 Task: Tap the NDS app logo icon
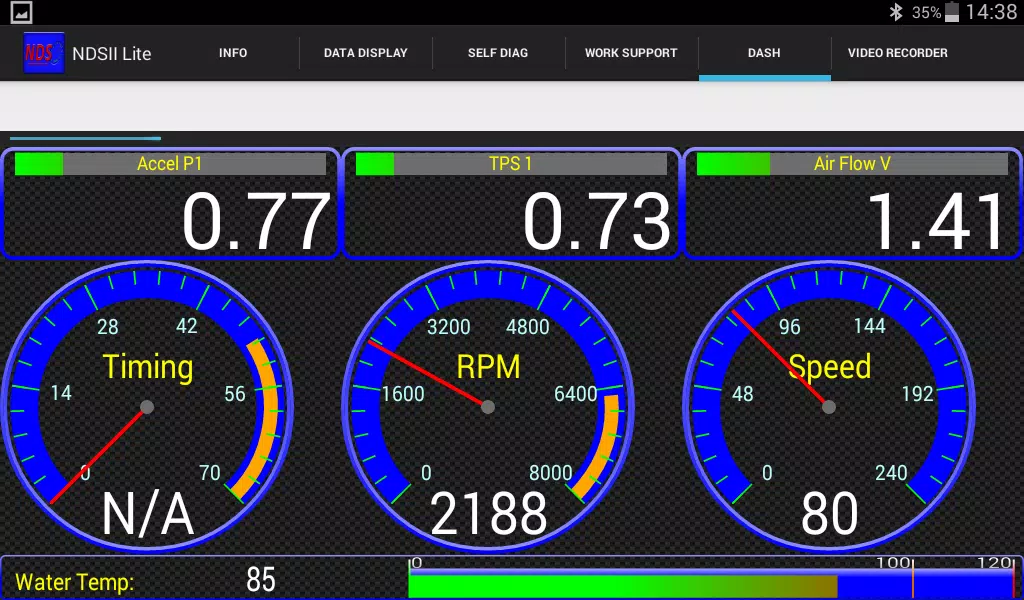pos(44,53)
